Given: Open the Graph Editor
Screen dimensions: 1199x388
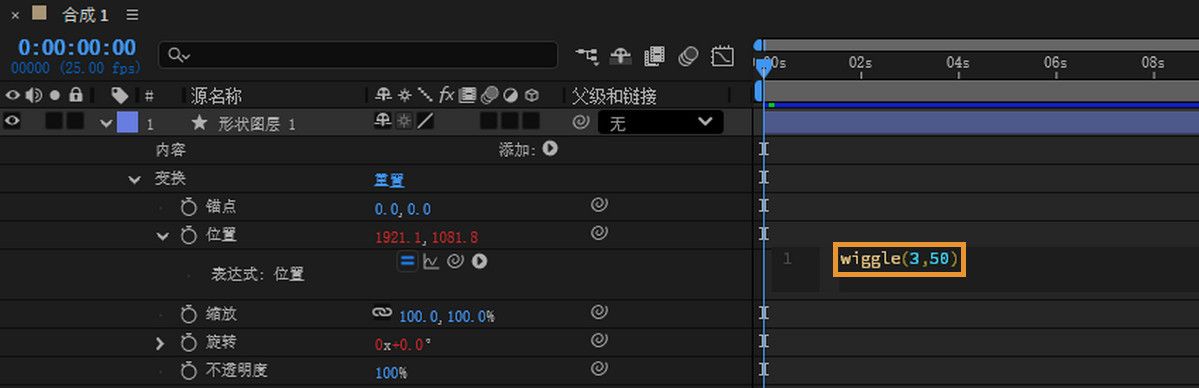Looking at the screenshot, I should point(722,55).
